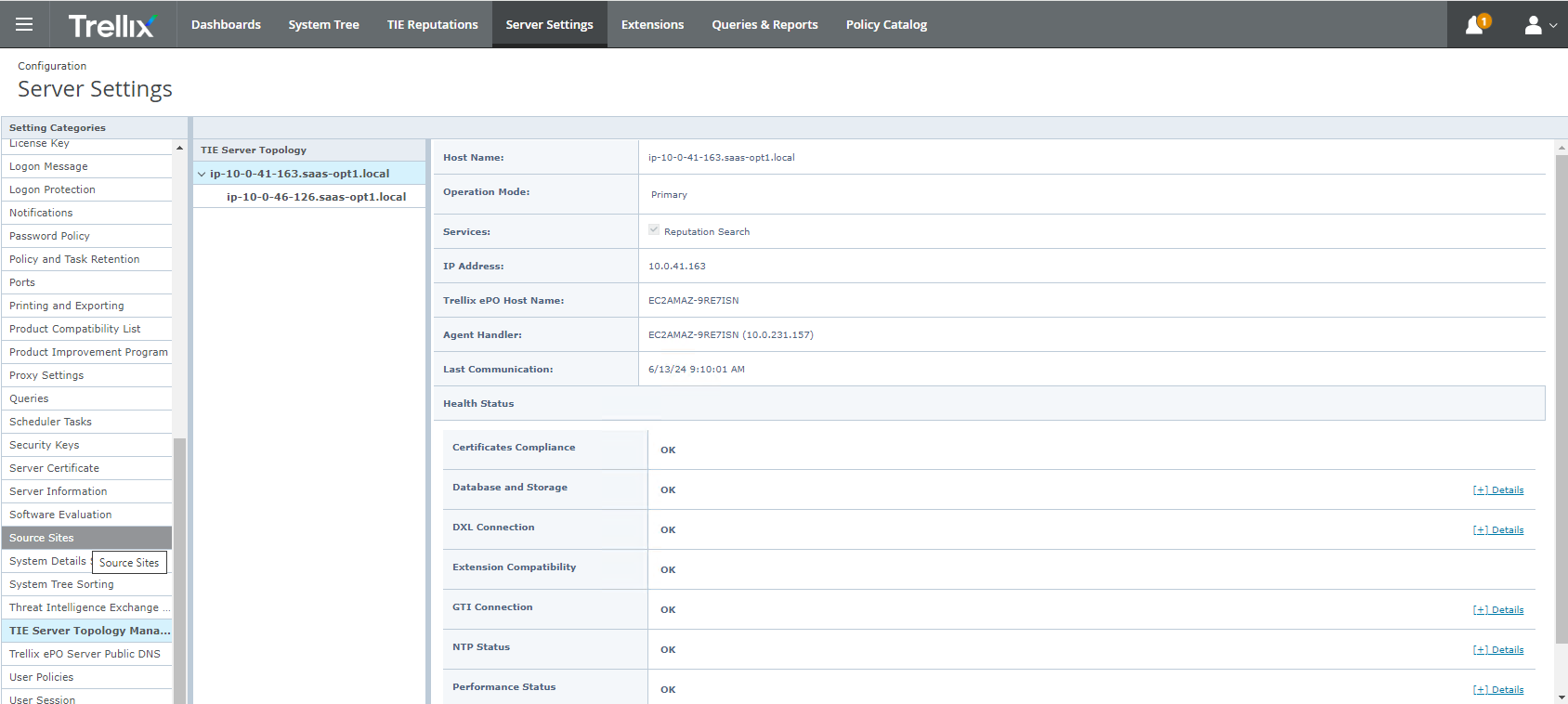Go to Queries & Reports tab
The image size is (1568, 704).
point(764,24)
